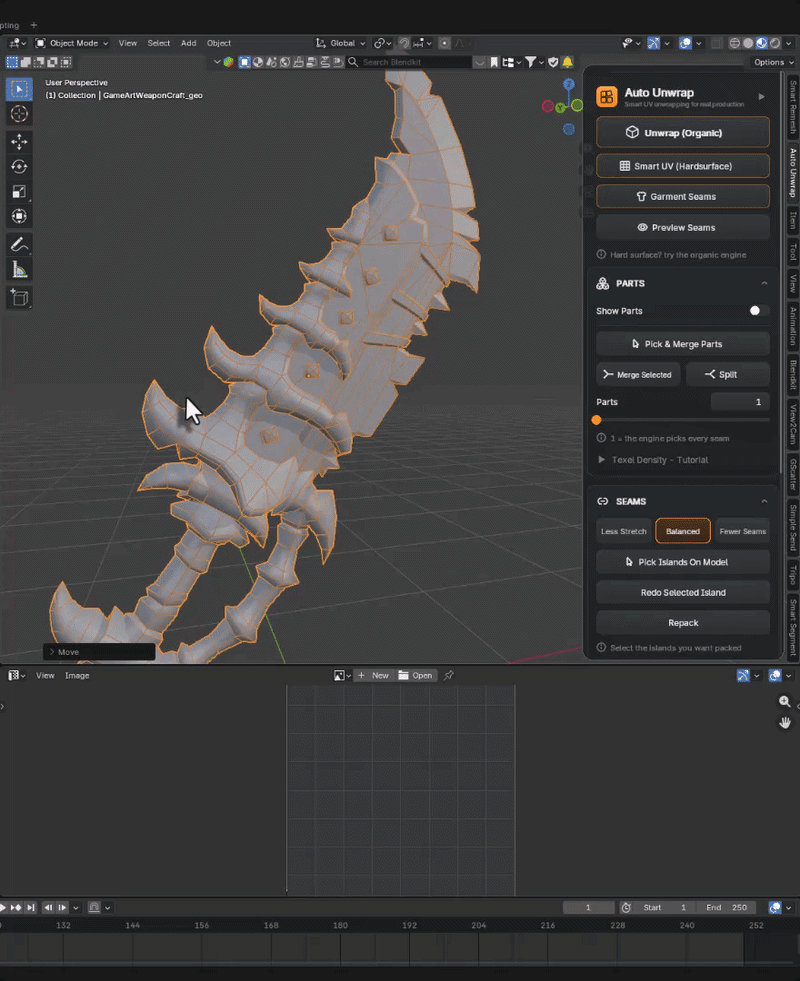The width and height of the screenshot is (800, 981).
Task: Click the current frame number field
Action: point(588,907)
